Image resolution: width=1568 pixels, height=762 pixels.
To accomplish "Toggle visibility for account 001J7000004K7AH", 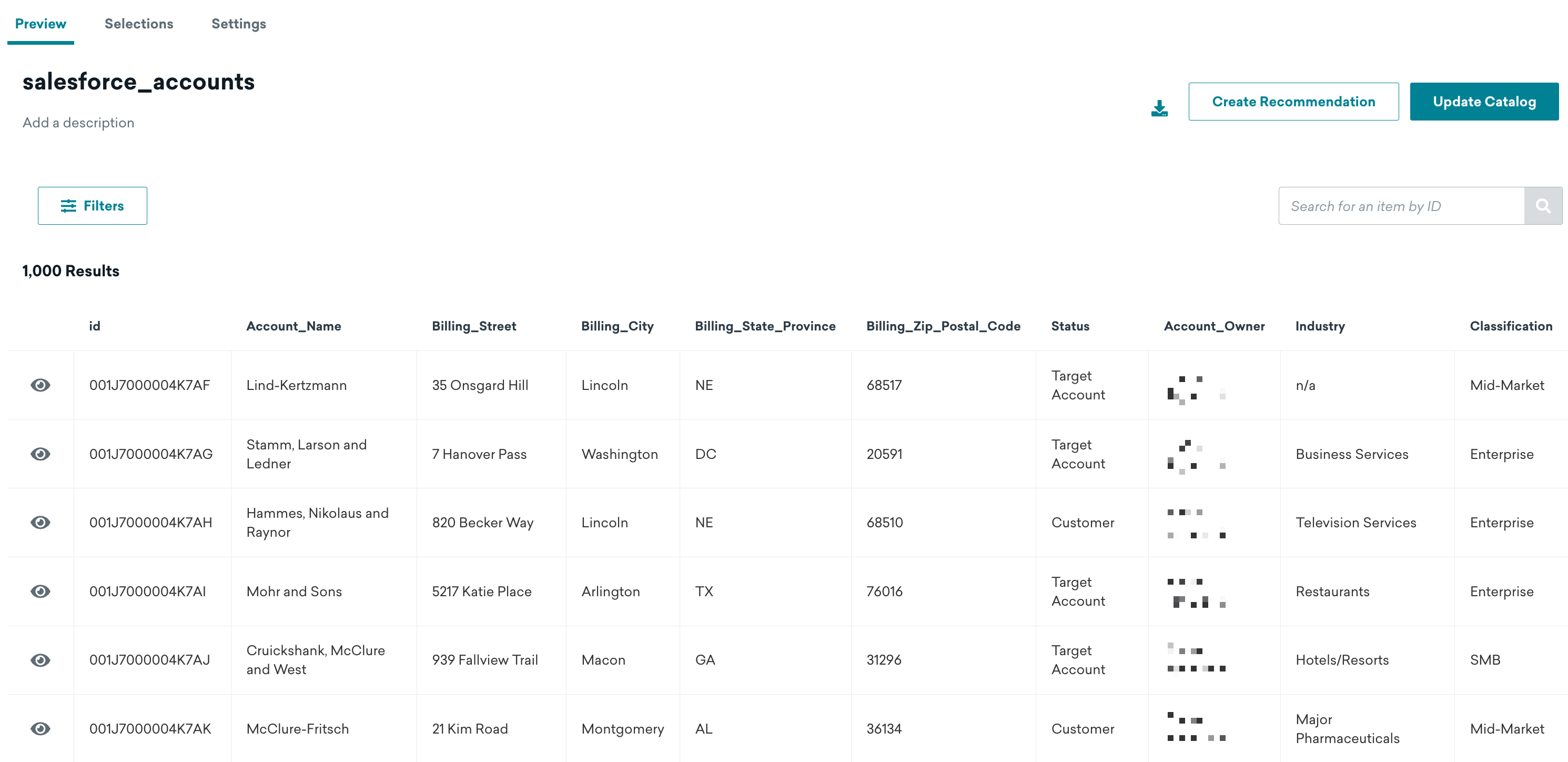I will coord(41,522).
